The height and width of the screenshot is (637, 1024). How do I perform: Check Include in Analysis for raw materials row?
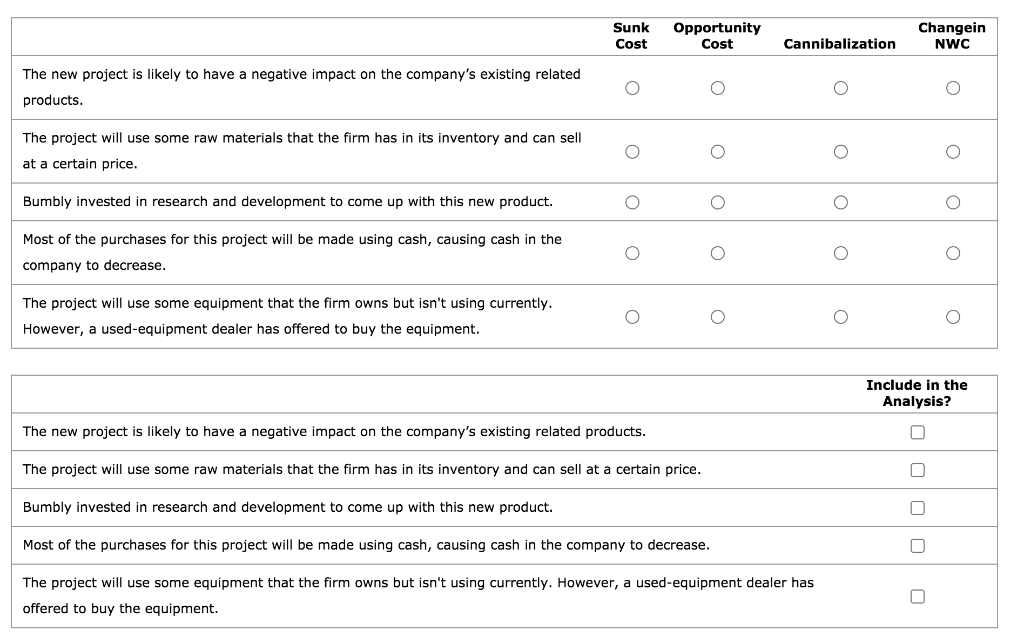918,470
